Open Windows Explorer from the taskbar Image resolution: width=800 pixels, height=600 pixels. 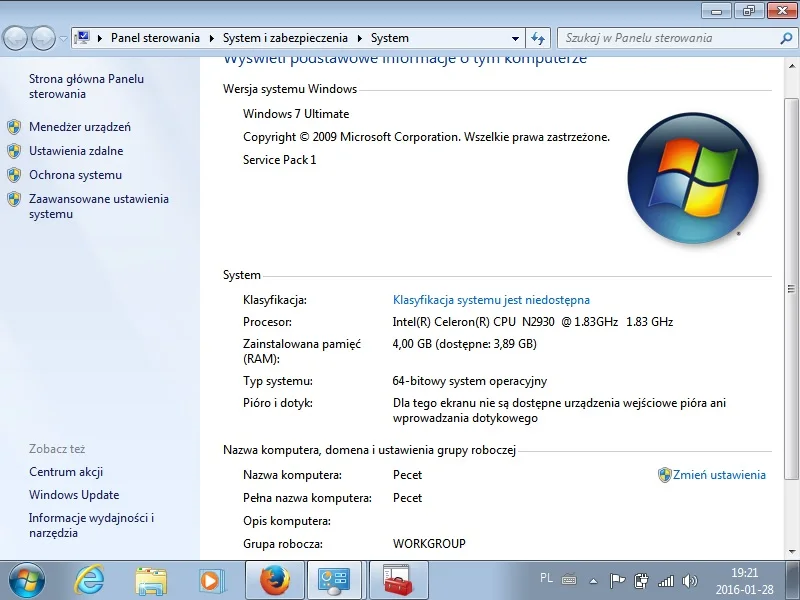(150, 580)
